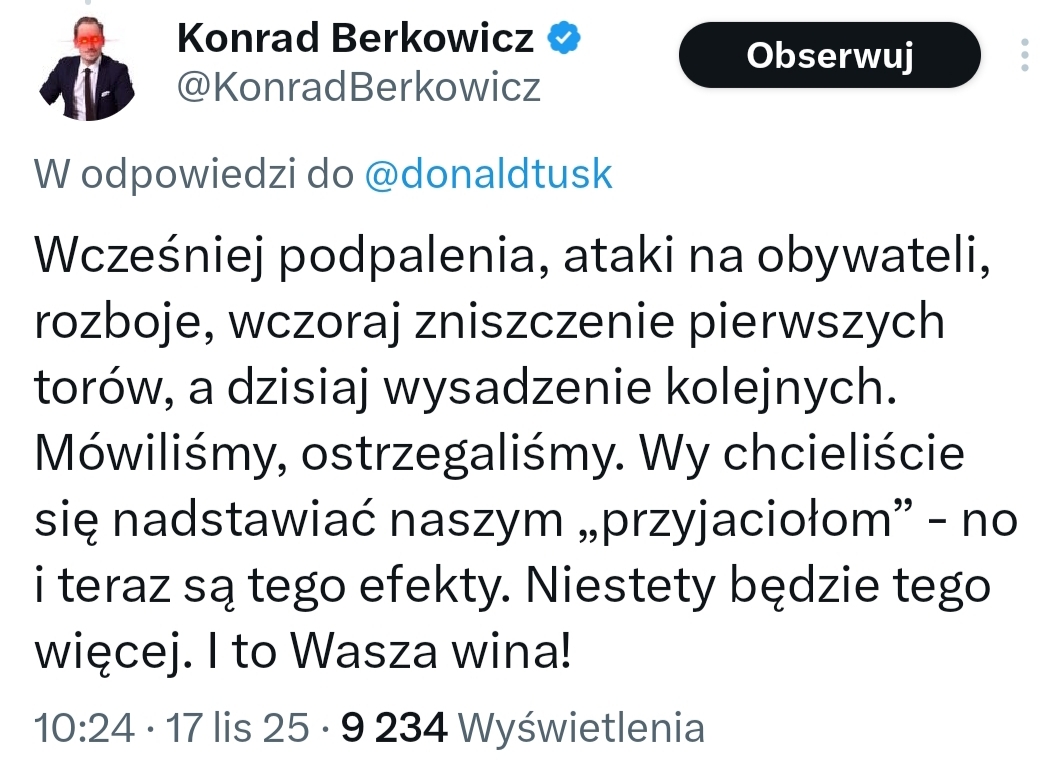
Task: Click the 'W odpowiedzi do' reply label
Action: 194,175
